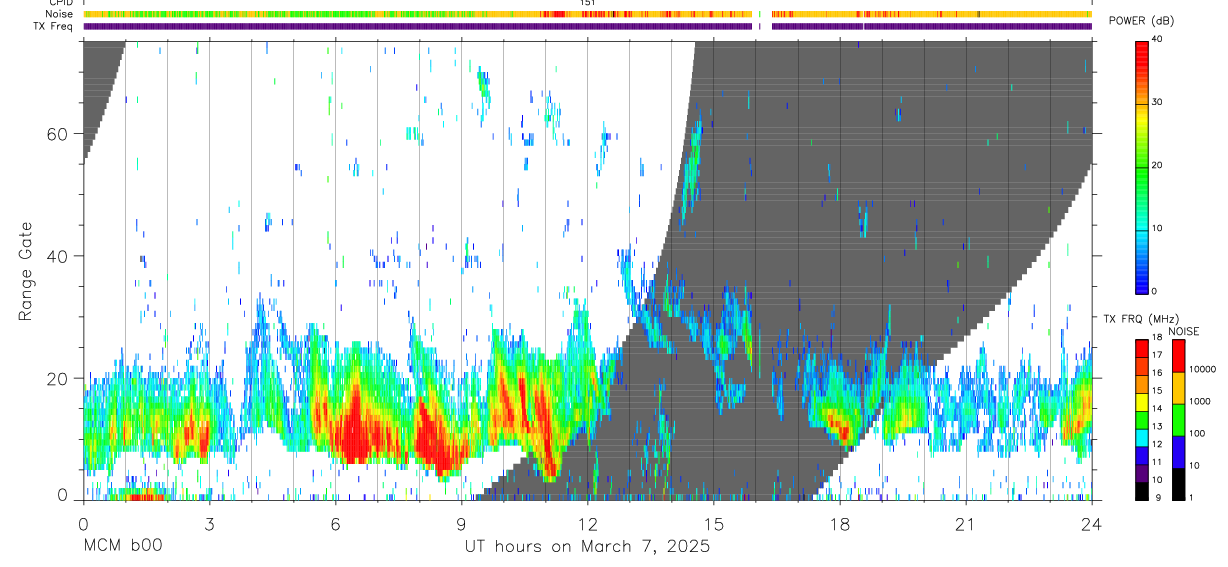Click the "UT hours on March 7, 2025" title
The height and width of the screenshot is (567, 1228).
[x=587, y=546]
